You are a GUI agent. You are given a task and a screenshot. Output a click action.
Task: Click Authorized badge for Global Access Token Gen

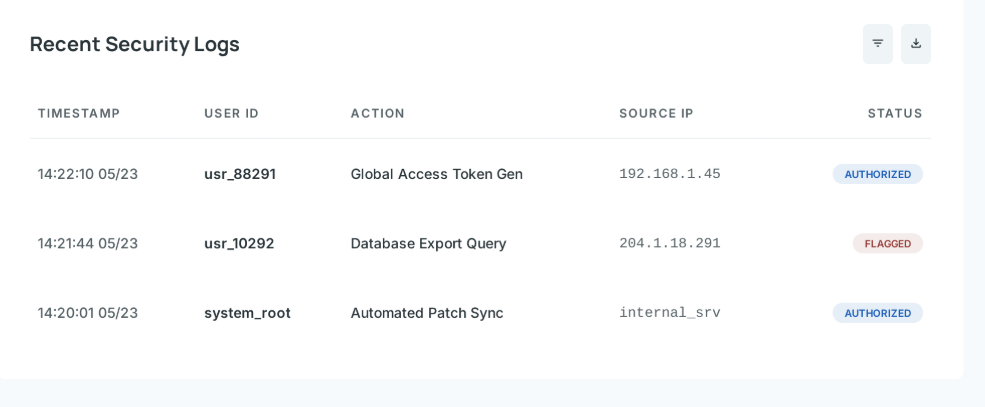point(877,174)
